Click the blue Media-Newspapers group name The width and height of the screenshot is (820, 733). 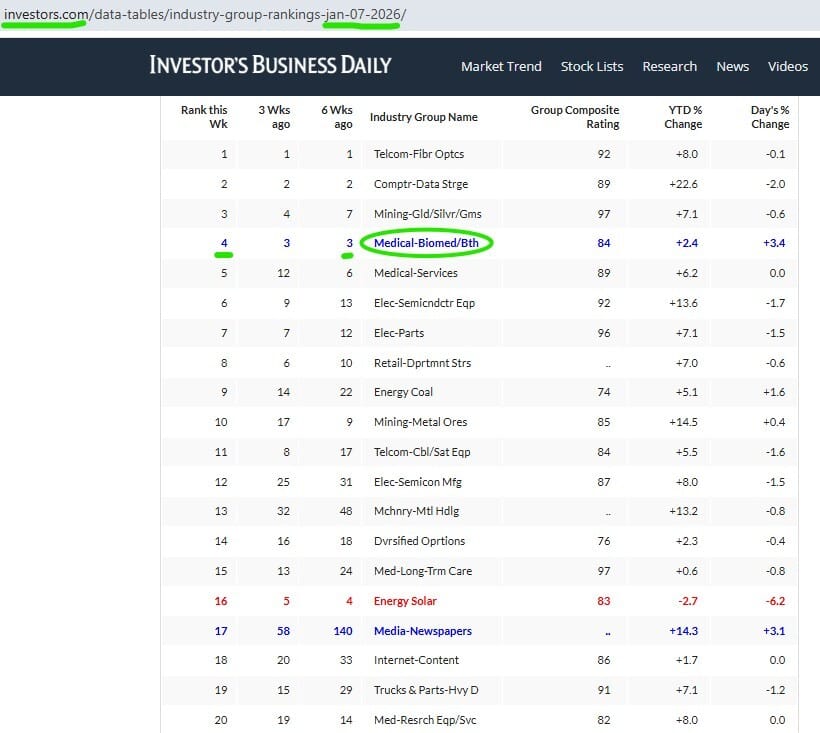pos(423,631)
